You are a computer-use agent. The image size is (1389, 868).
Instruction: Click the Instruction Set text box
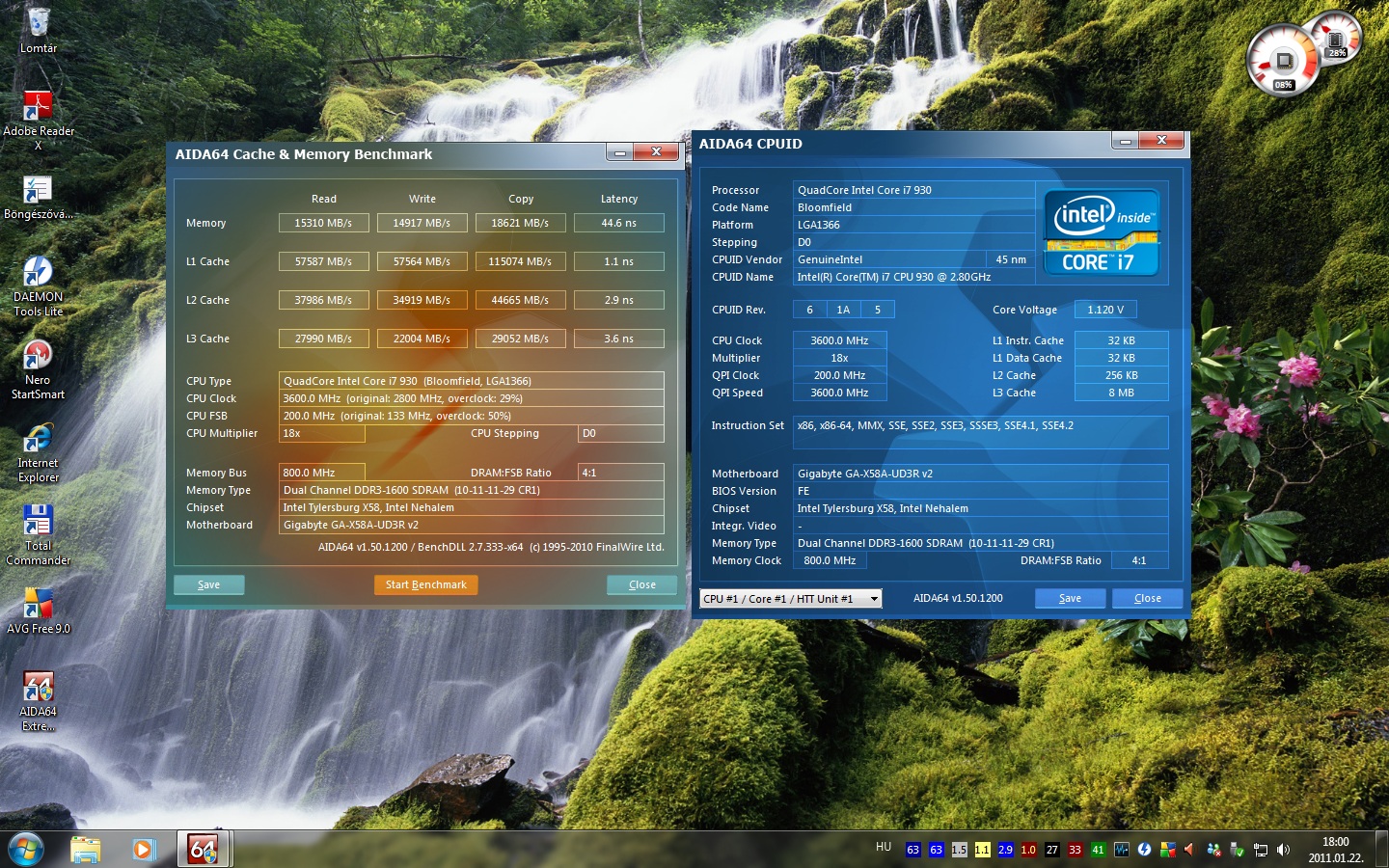(x=980, y=432)
